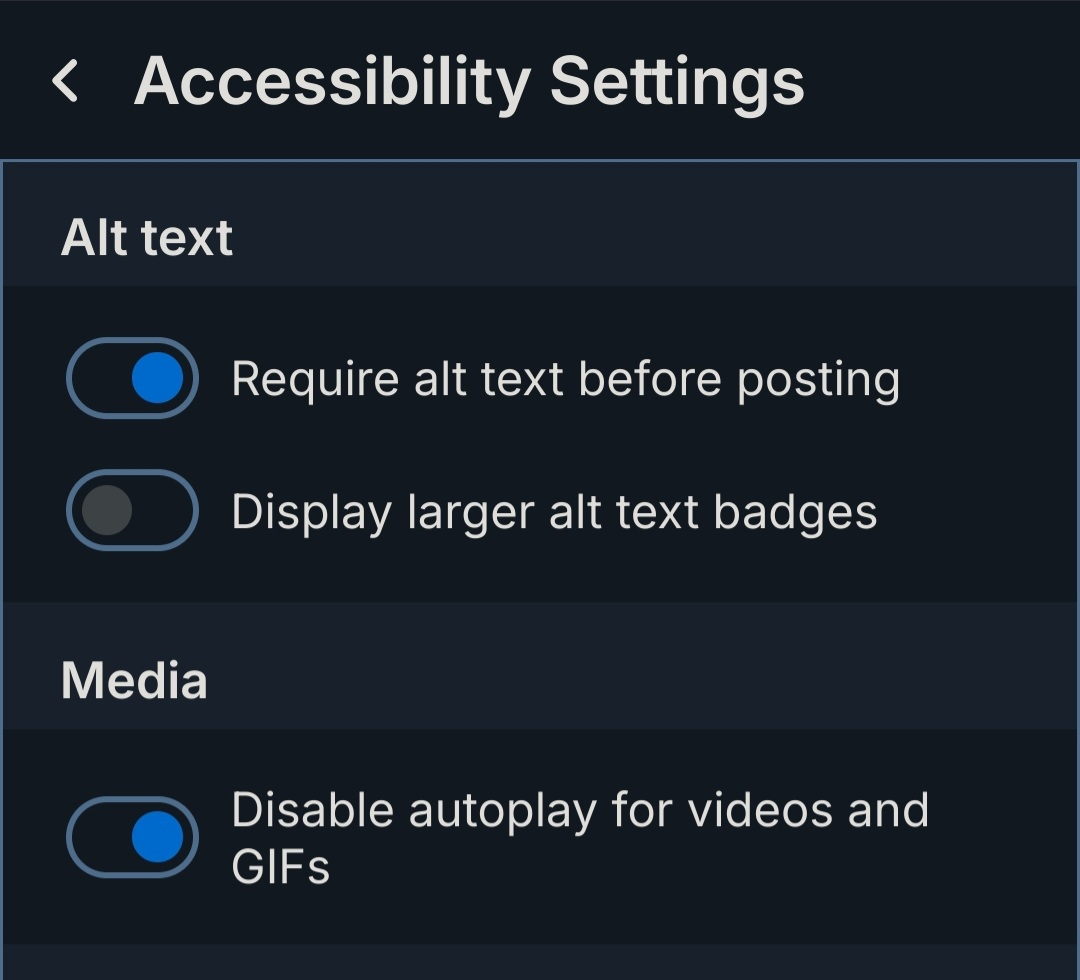Click the word "GIFs" in the autoplay label
Viewport: 1080px width, 980px height.
click(x=280, y=866)
